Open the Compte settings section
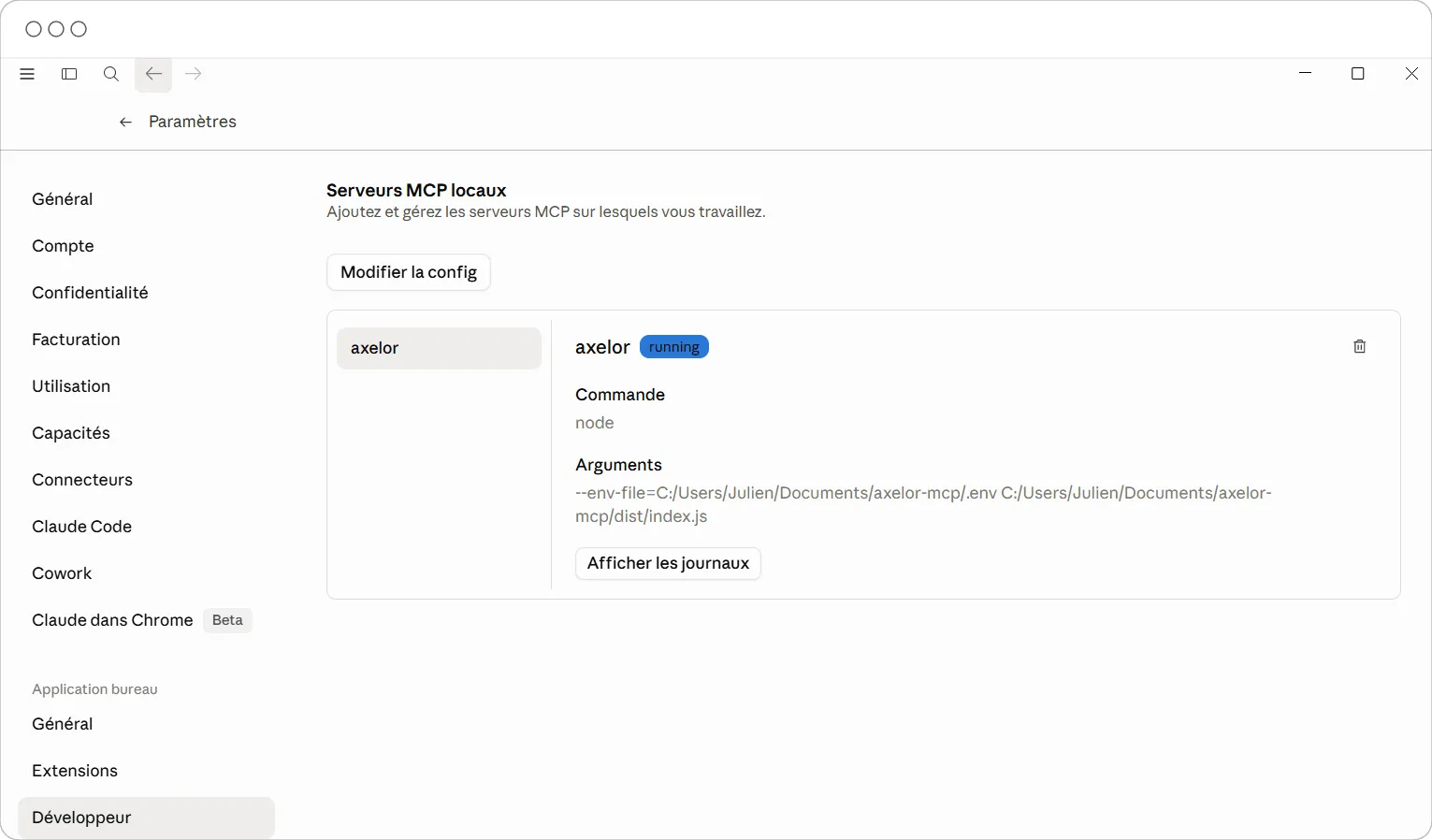 pyautogui.click(x=63, y=246)
